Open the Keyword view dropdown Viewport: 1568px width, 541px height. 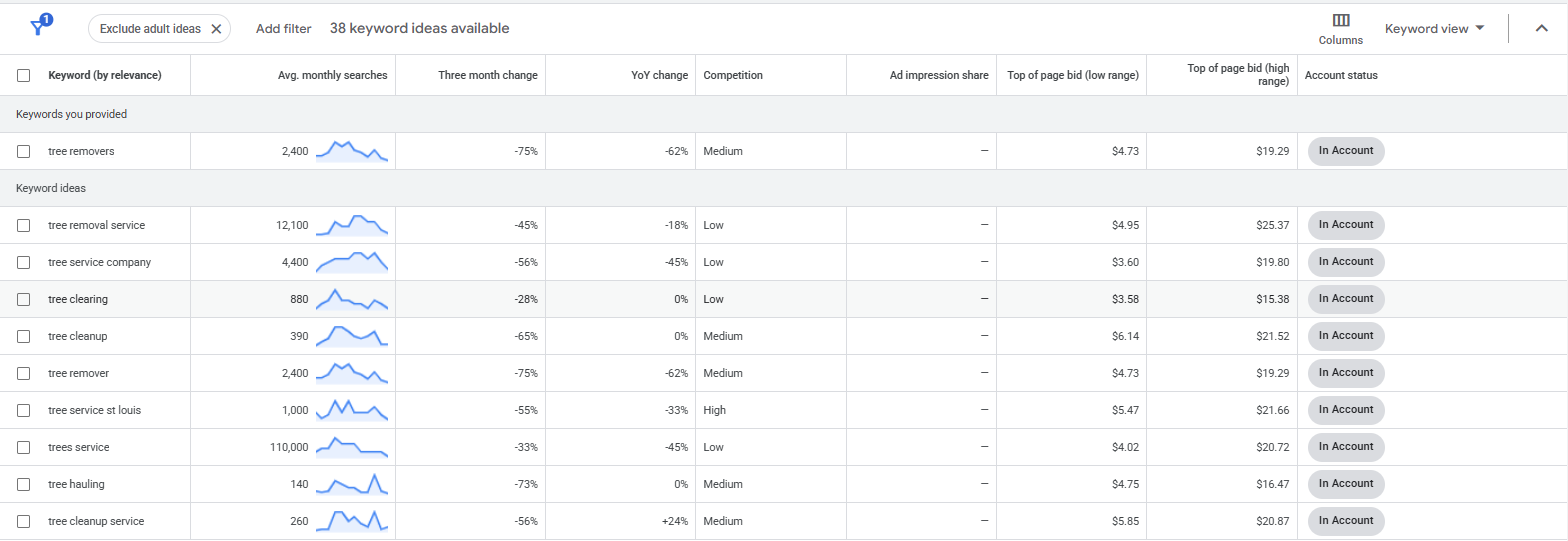coord(1434,29)
